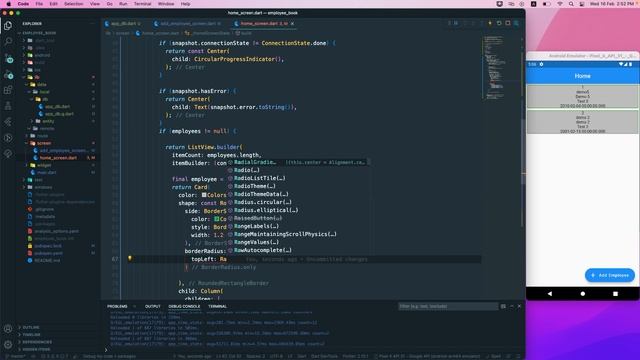This screenshot has width=640, height=360.
Task: Tap the Android back button in the emulator
Action: coord(550,293)
